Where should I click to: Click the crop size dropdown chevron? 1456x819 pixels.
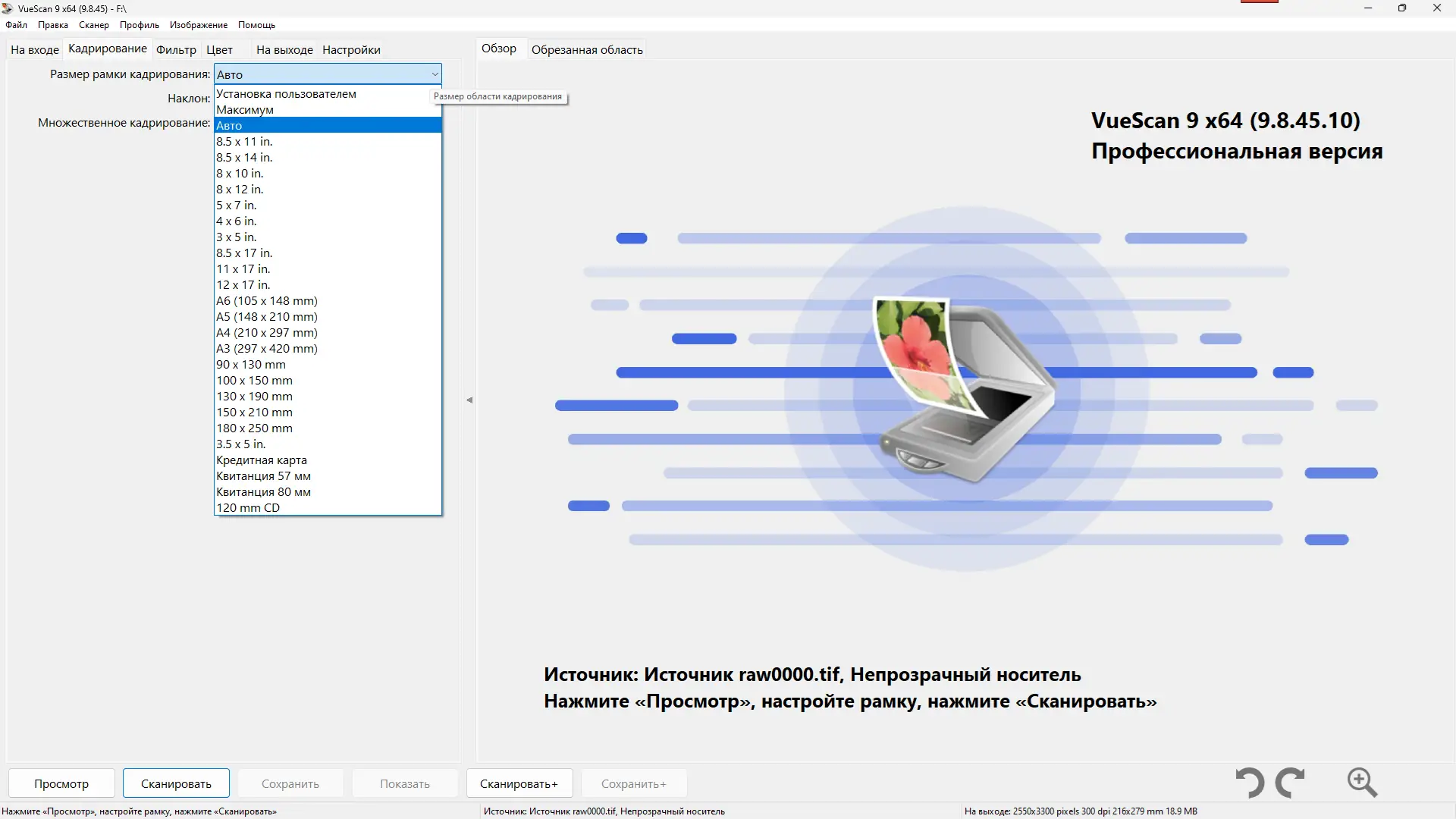434,74
